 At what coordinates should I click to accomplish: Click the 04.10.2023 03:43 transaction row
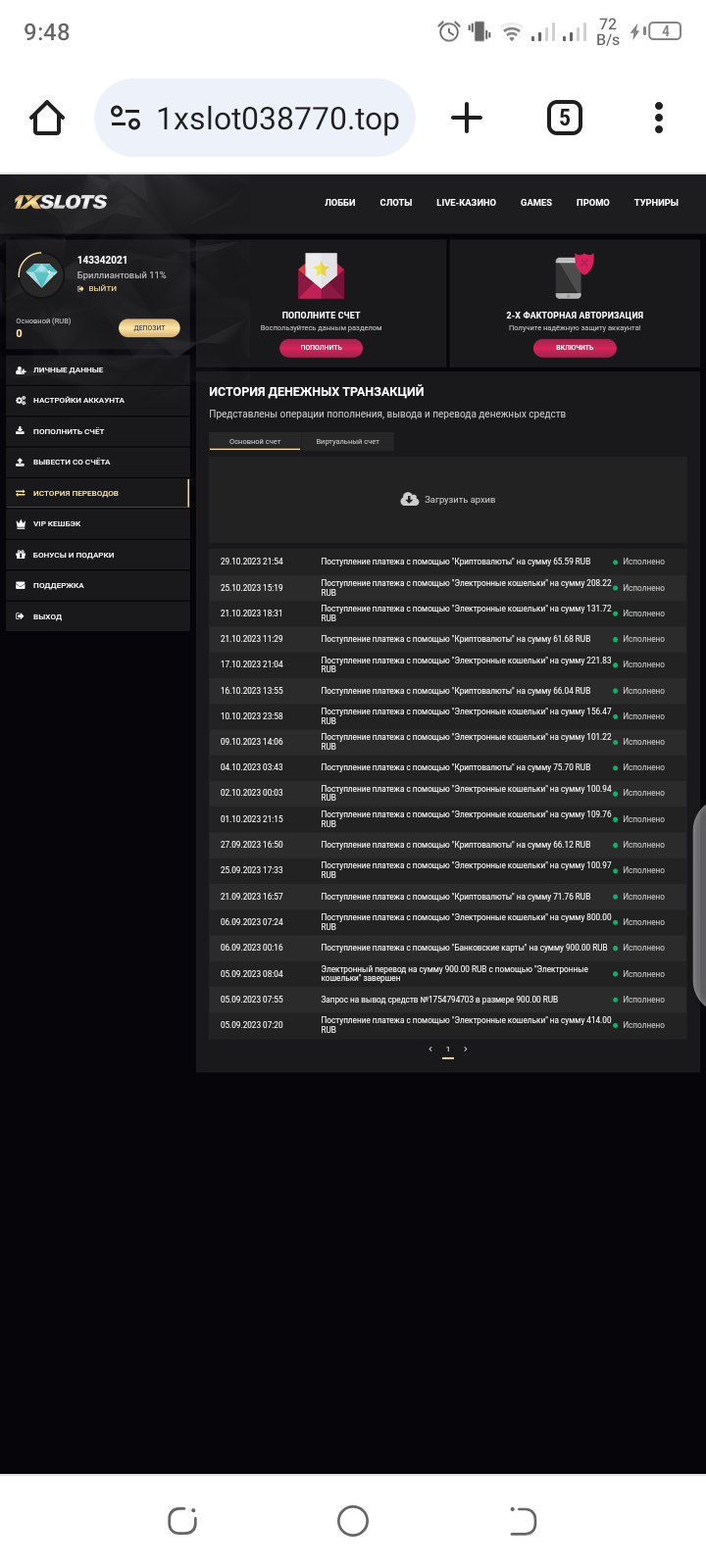coord(448,767)
